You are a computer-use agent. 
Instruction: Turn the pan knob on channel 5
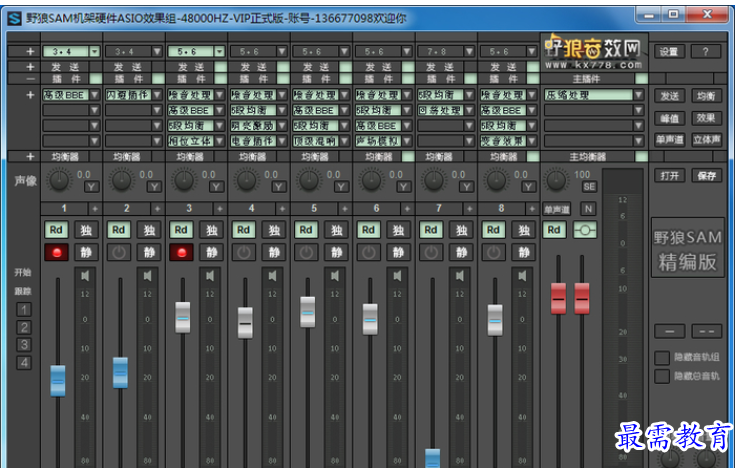[307, 180]
